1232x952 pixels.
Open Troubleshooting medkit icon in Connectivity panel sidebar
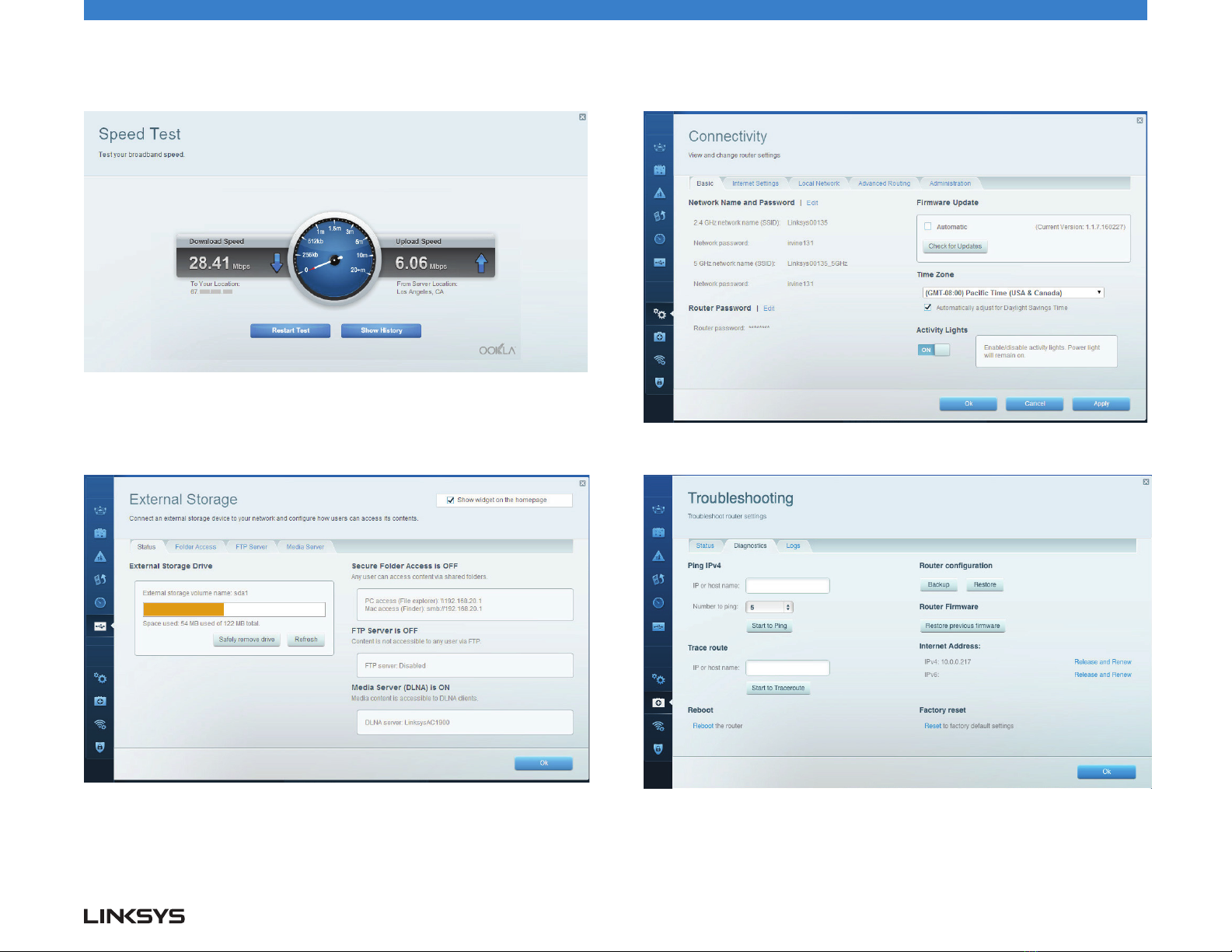659,337
